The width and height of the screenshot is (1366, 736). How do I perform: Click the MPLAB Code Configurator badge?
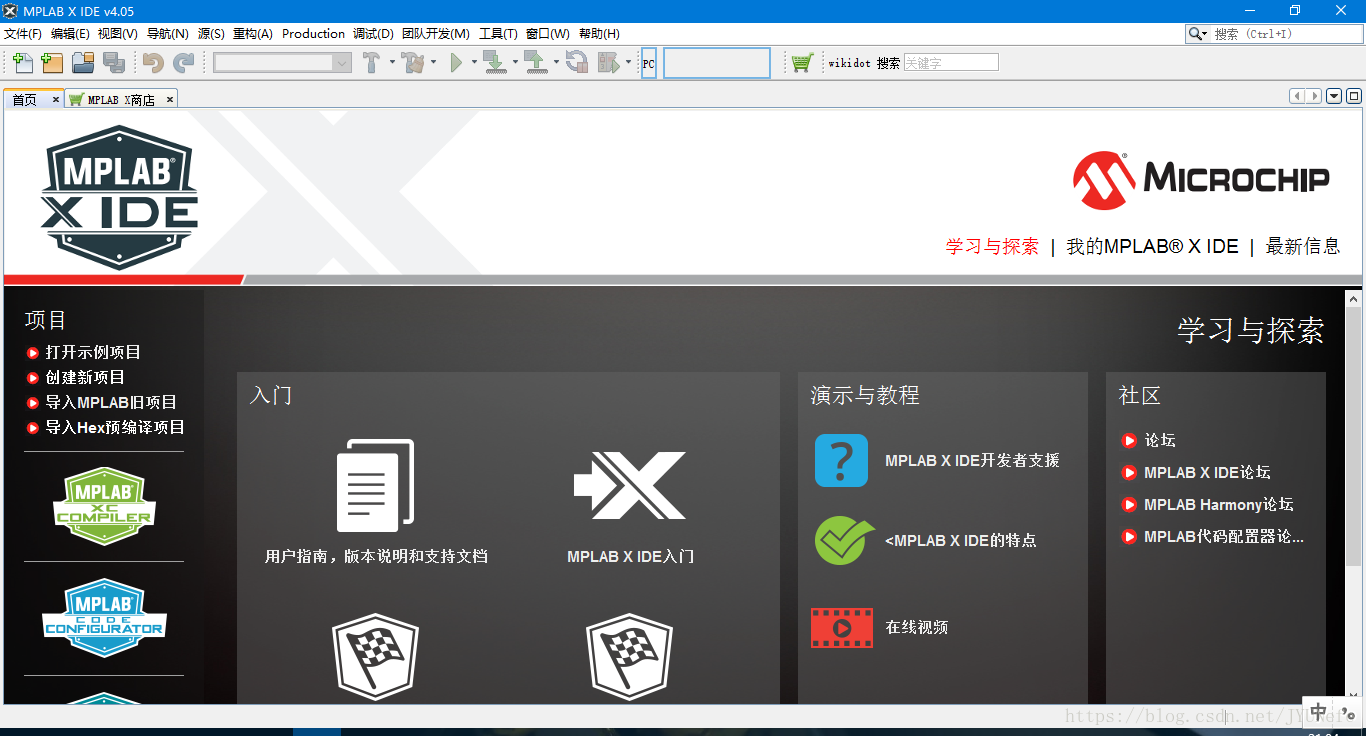click(x=104, y=619)
